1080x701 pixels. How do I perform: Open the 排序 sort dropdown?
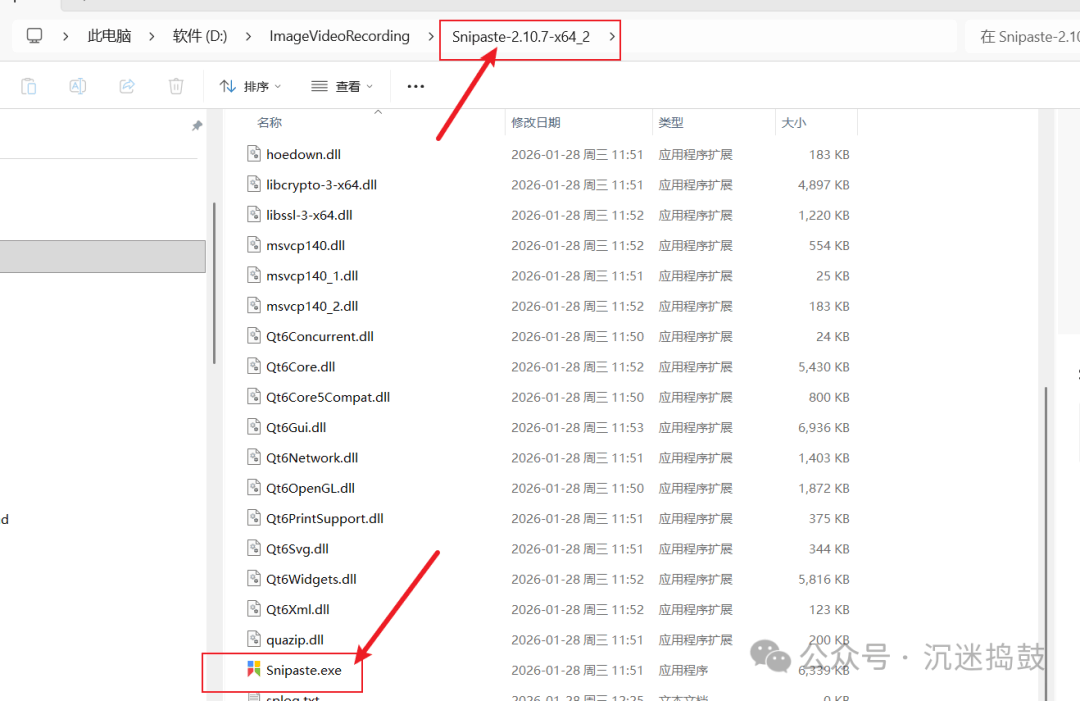coord(250,87)
